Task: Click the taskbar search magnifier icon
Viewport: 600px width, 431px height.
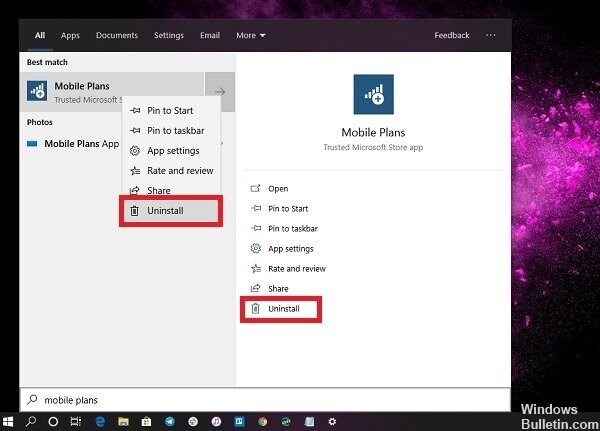Action: click(x=30, y=422)
